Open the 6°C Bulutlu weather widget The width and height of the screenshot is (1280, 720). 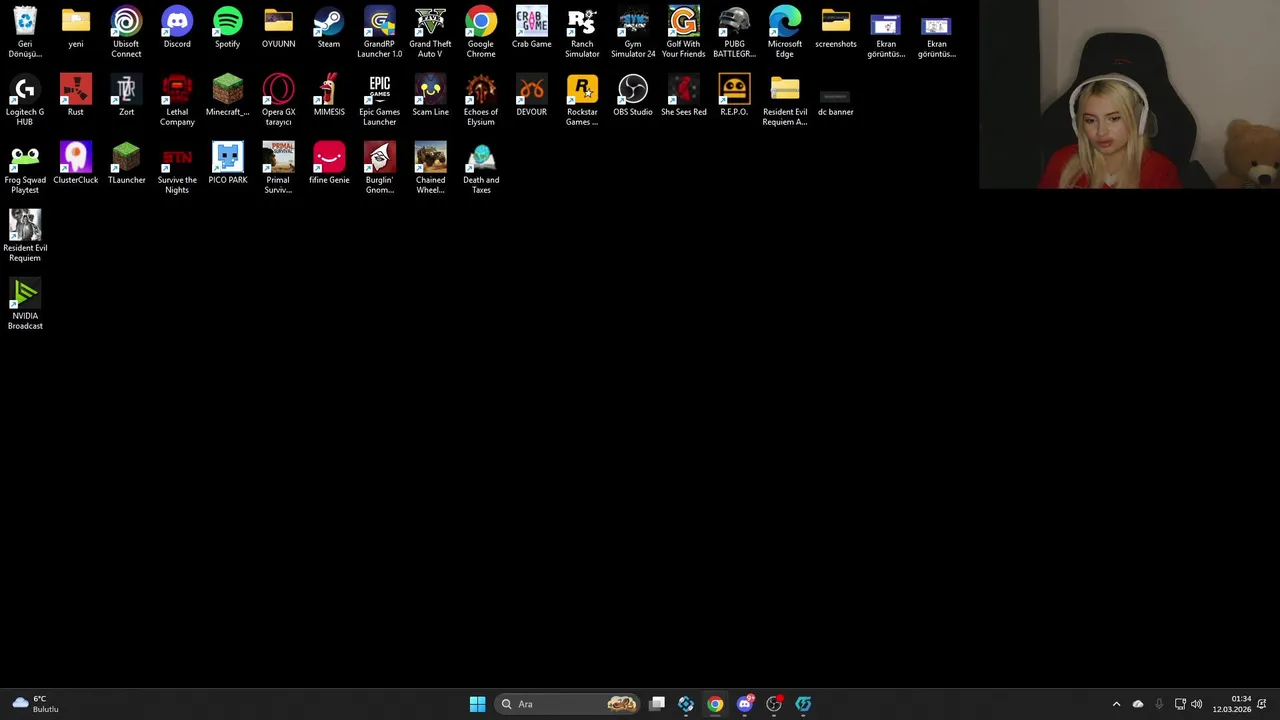coord(35,704)
